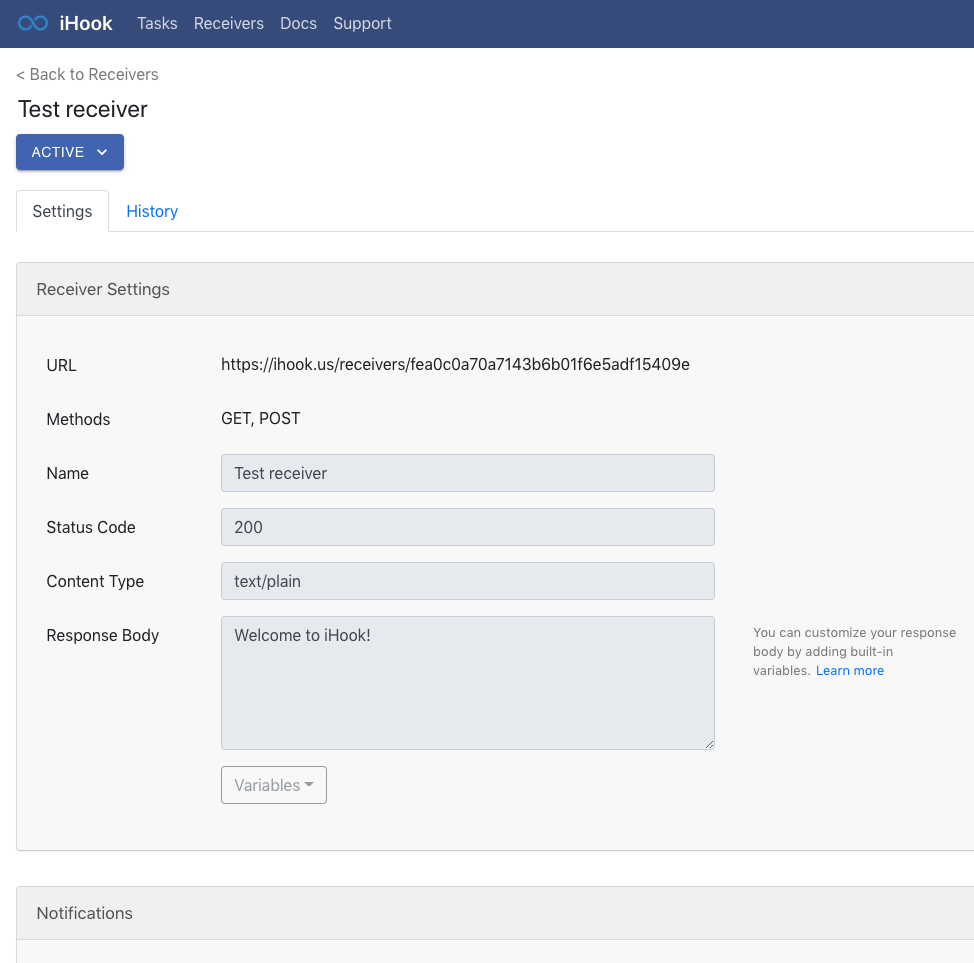Focus the Content Type input field
Image resolution: width=974 pixels, height=963 pixels.
tap(468, 582)
